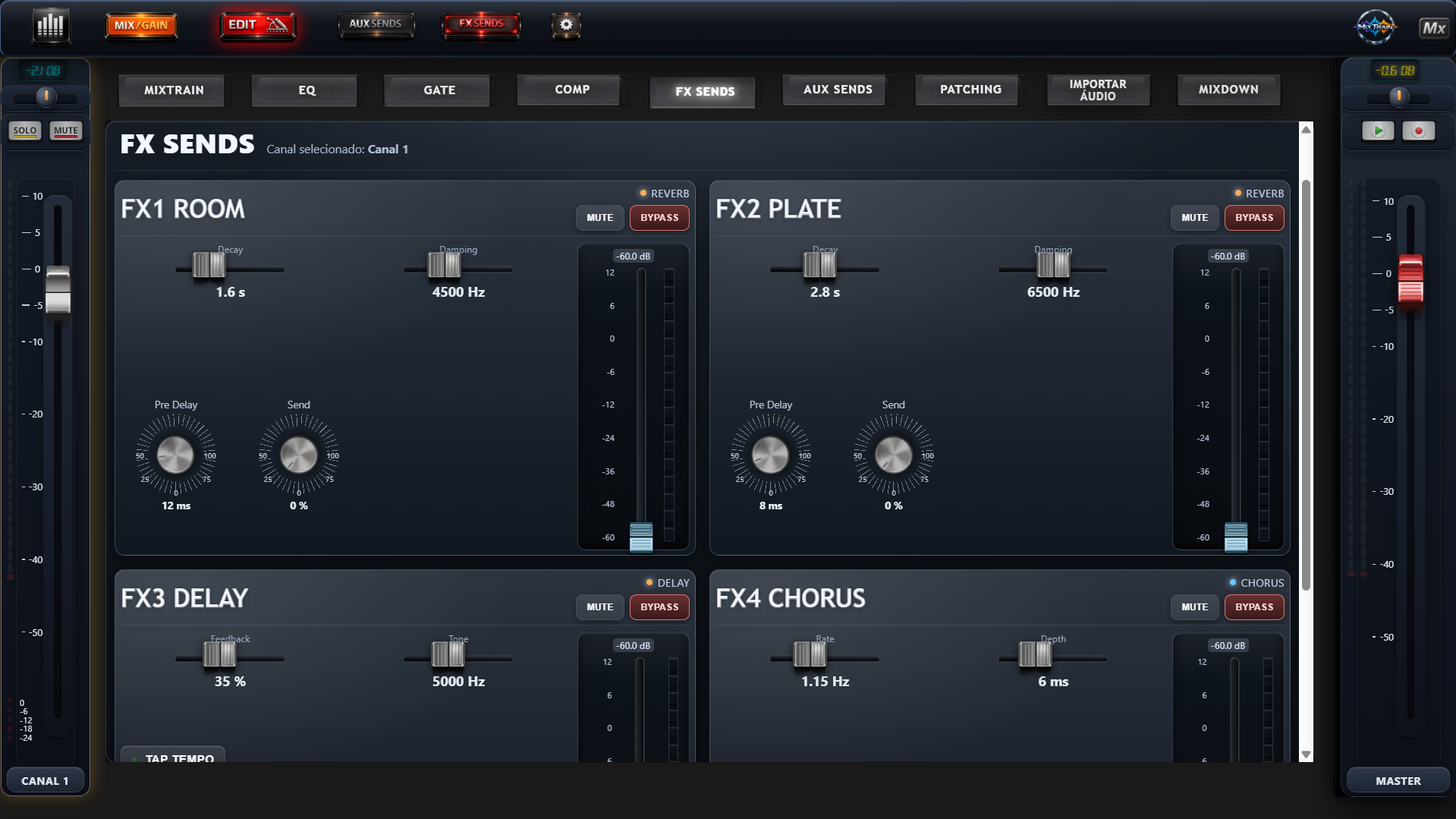Screen dimensions: 1456x819
Task: Mute the FX3 DELAY effect
Action: pos(599,607)
